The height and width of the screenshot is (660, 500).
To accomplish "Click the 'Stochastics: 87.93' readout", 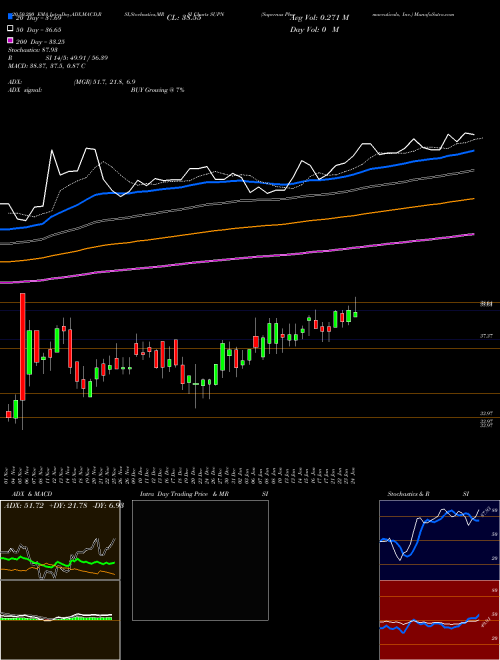I will (32, 50).
